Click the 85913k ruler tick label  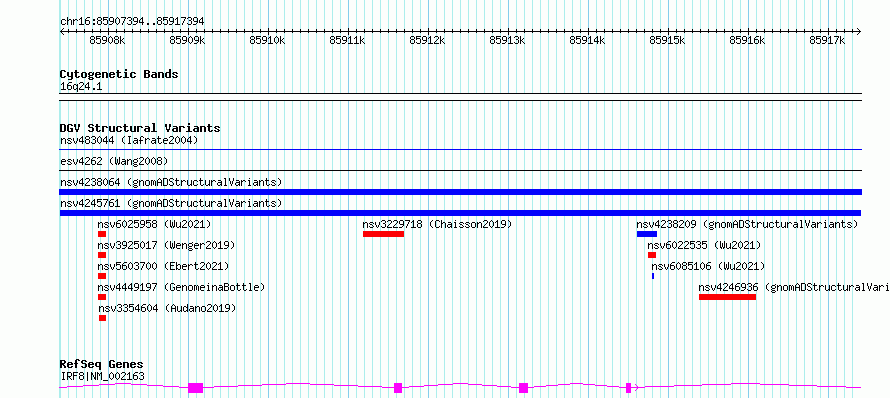point(507,40)
